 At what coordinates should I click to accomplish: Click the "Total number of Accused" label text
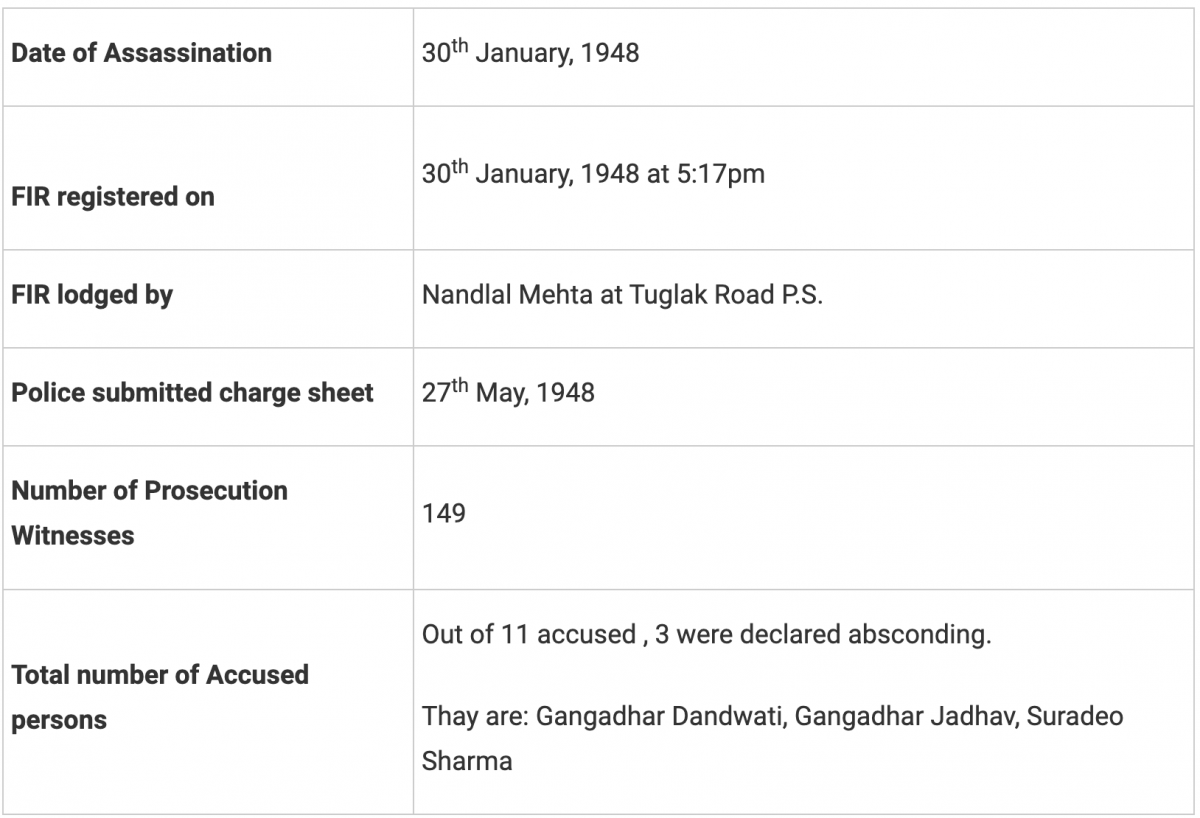click(160, 675)
